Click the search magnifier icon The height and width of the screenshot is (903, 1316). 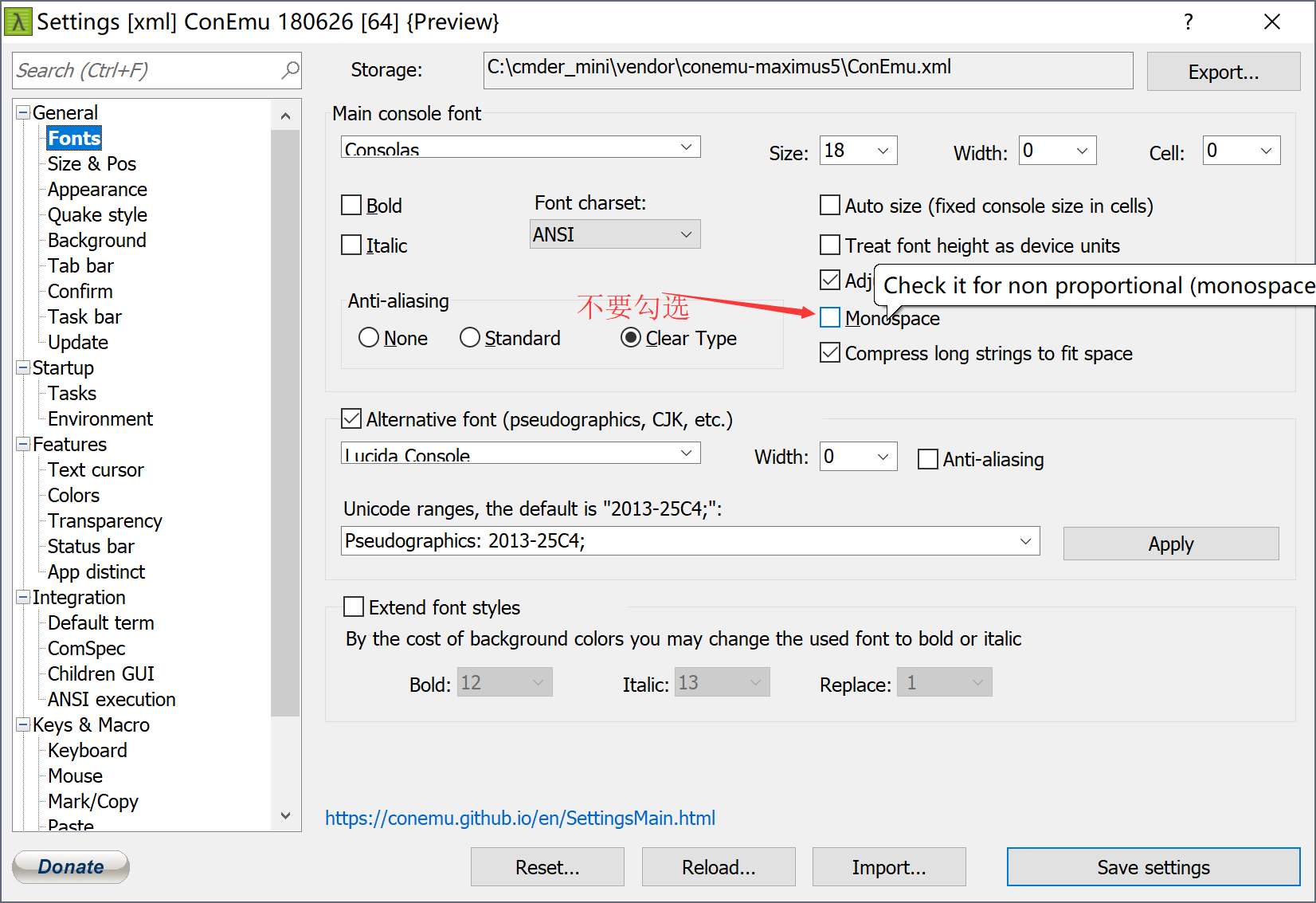click(x=291, y=70)
